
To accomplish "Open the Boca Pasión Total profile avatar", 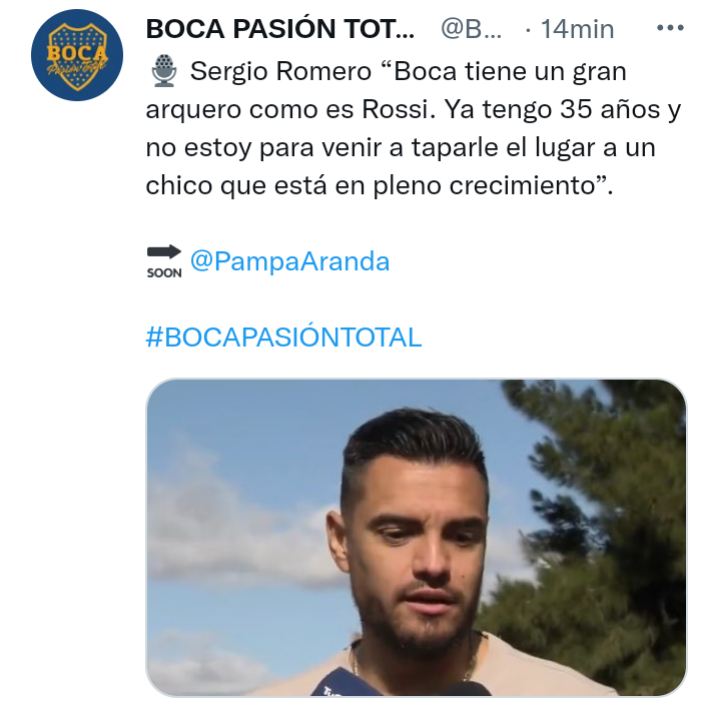I will pos(77,55).
